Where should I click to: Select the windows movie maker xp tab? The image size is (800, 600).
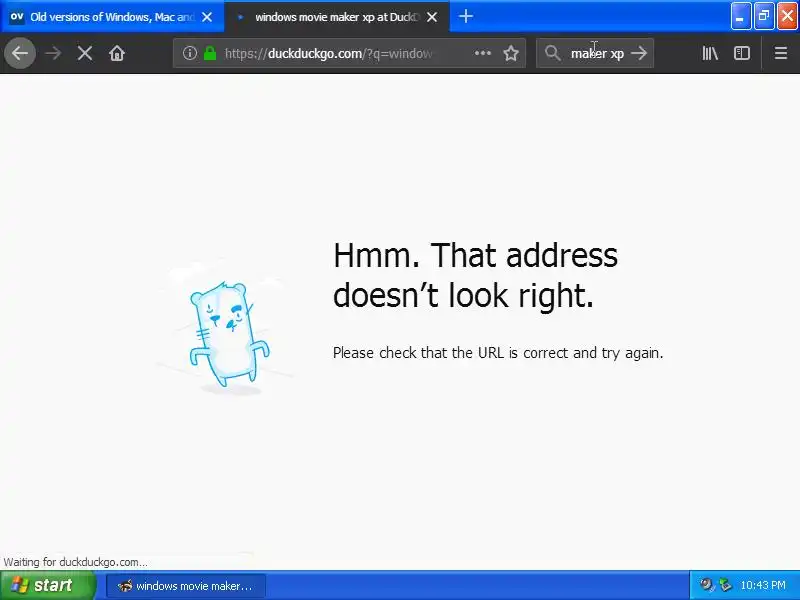337,17
